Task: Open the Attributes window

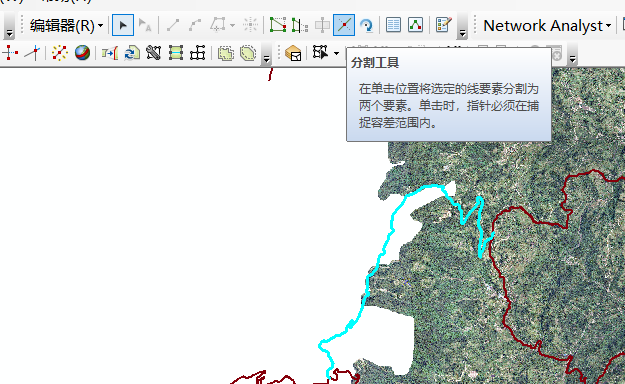Action: tap(393, 25)
